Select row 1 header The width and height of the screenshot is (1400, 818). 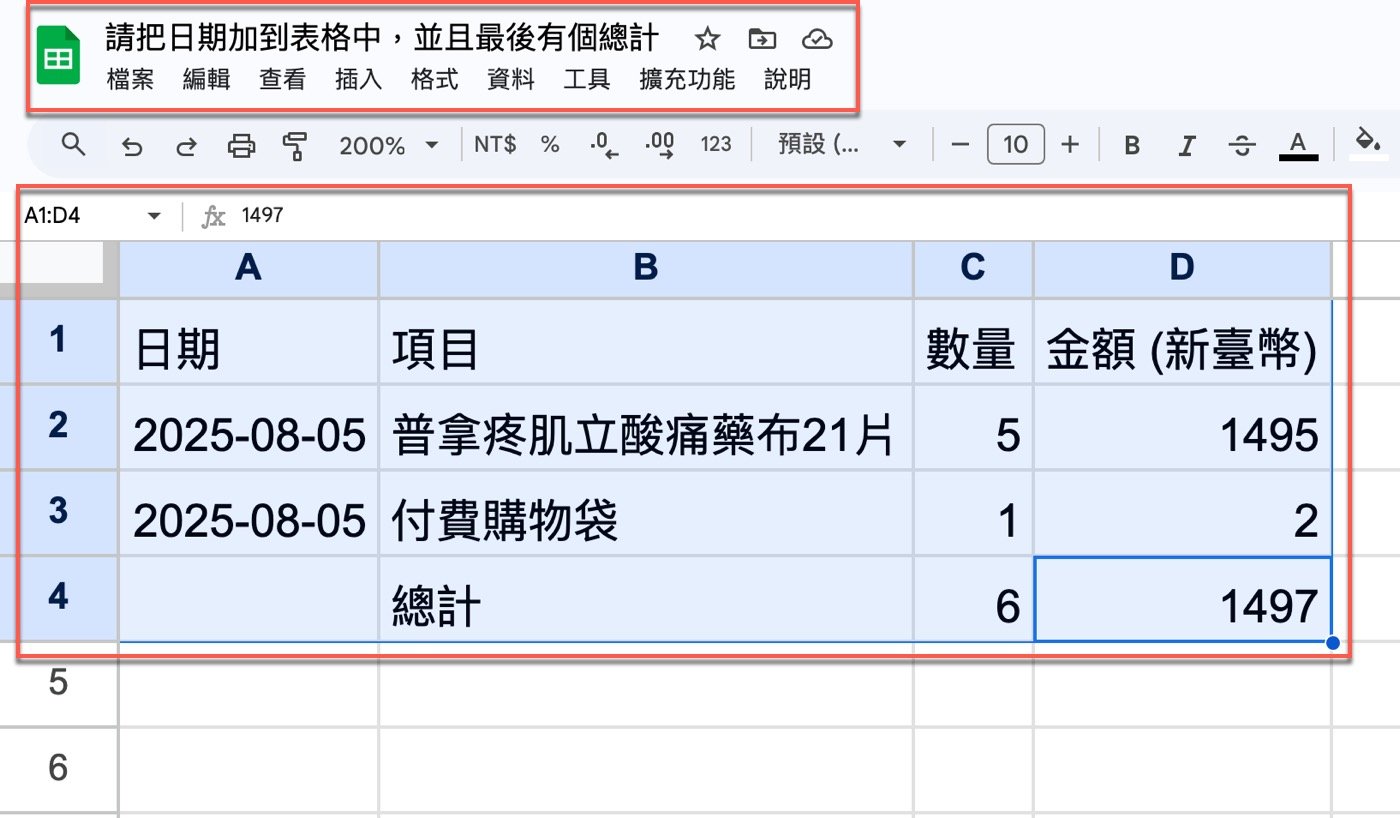[x=58, y=340]
